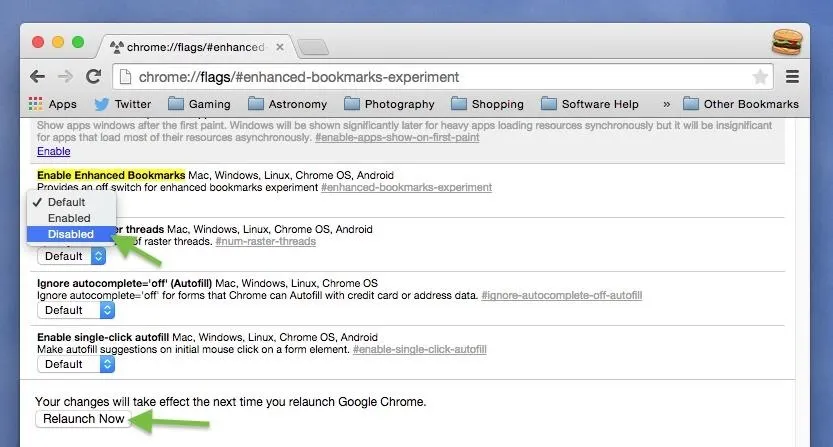
Task: Click the Relaunch Now button
Action: [x=83, y=418]
